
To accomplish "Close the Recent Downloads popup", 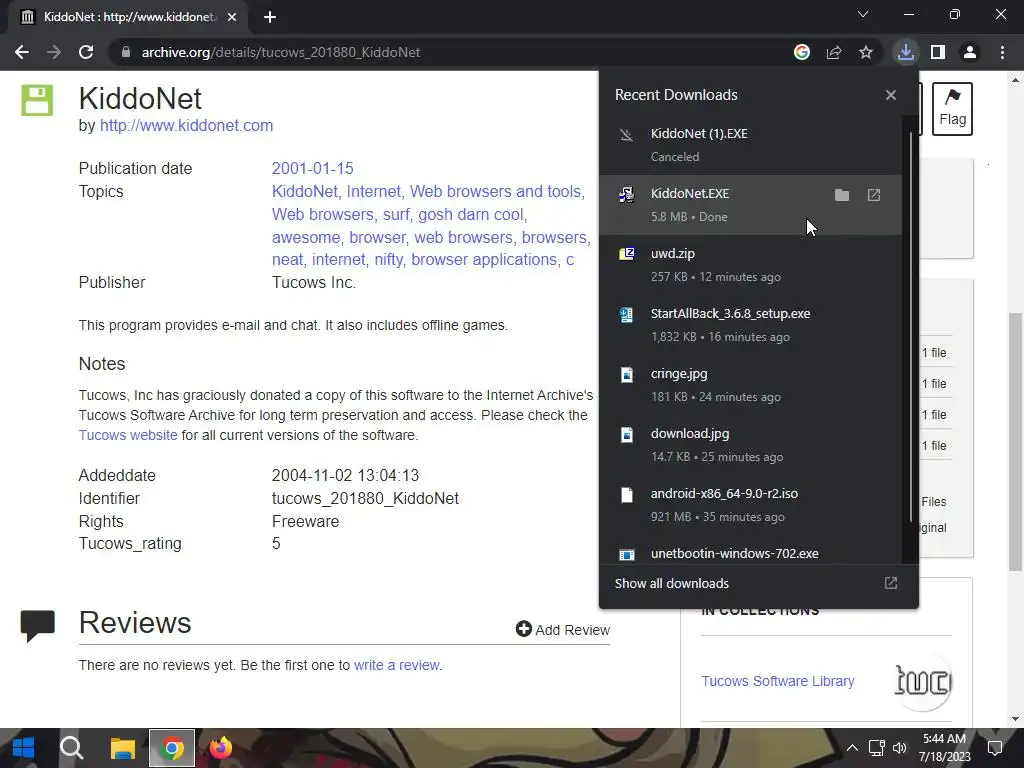I will click(x=891, y=95).
